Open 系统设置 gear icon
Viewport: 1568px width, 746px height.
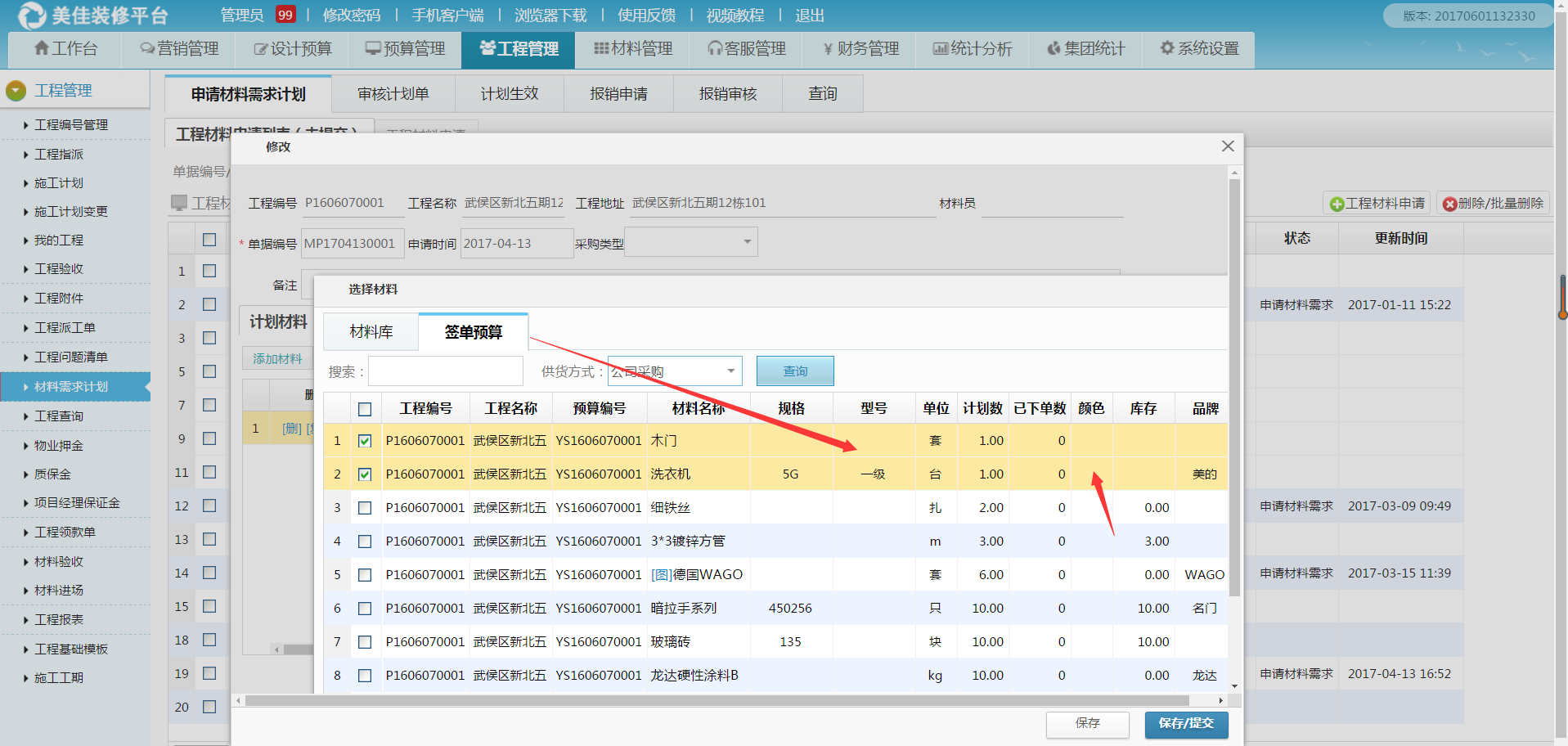click(x=1167, y=49)
